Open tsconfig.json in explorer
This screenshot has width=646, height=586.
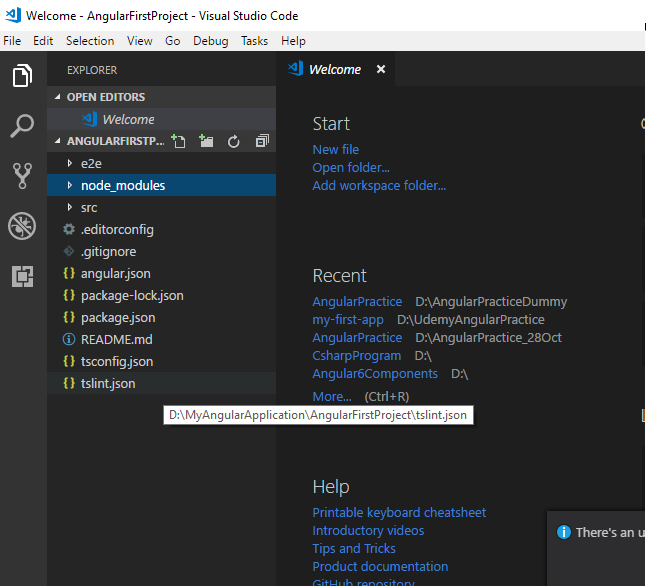pos(162,361)
